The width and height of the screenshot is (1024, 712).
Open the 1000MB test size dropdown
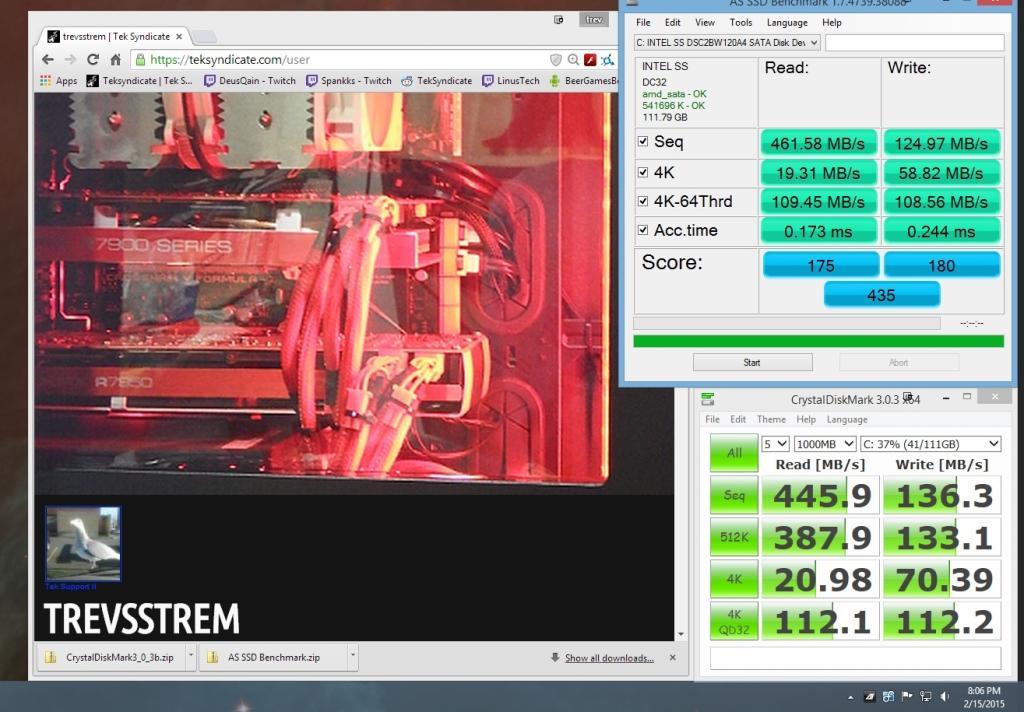[826, 444]
